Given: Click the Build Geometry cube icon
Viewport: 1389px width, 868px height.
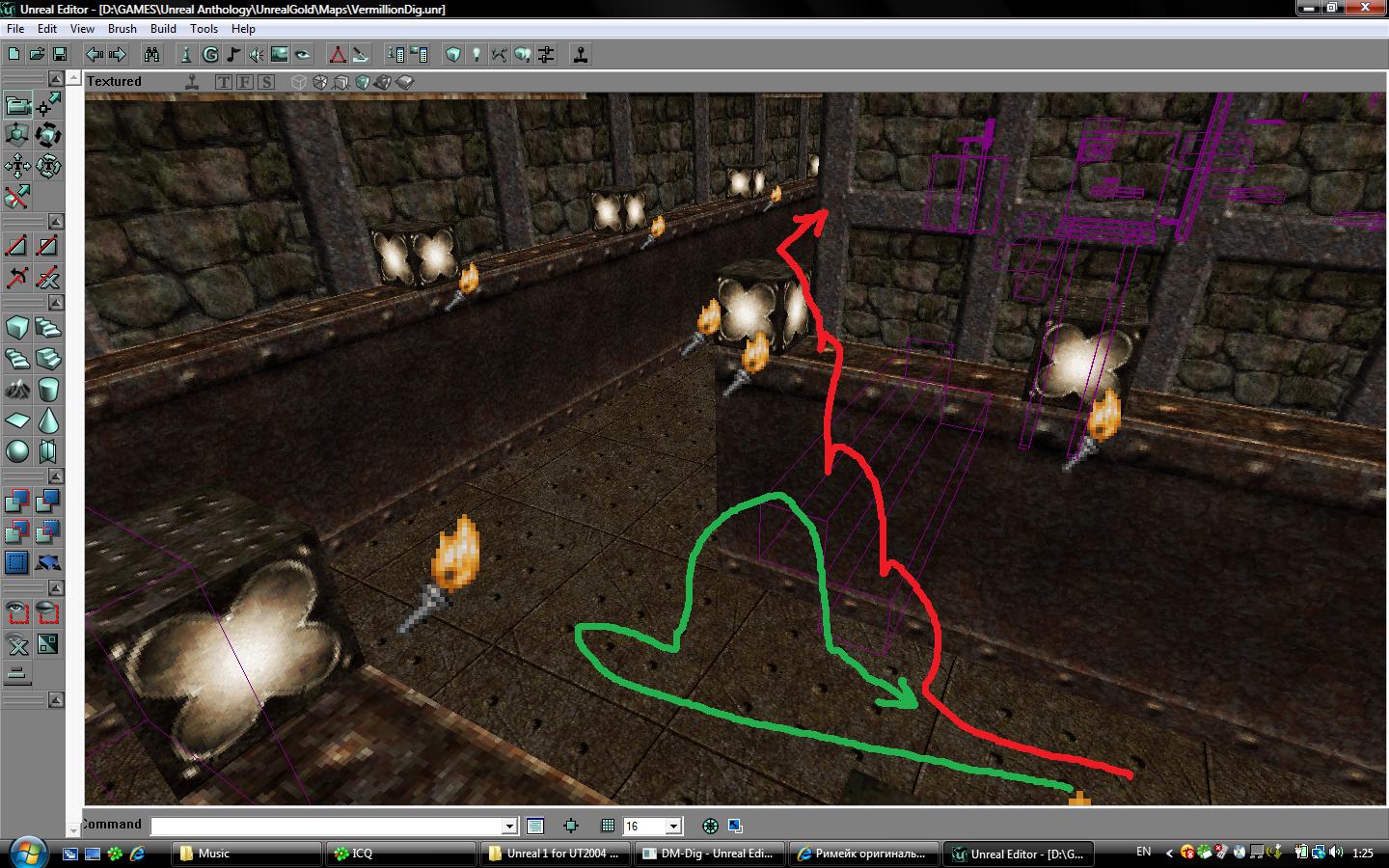Looking at the screenshot, I should pyautogui.click(x=453, y=55).
